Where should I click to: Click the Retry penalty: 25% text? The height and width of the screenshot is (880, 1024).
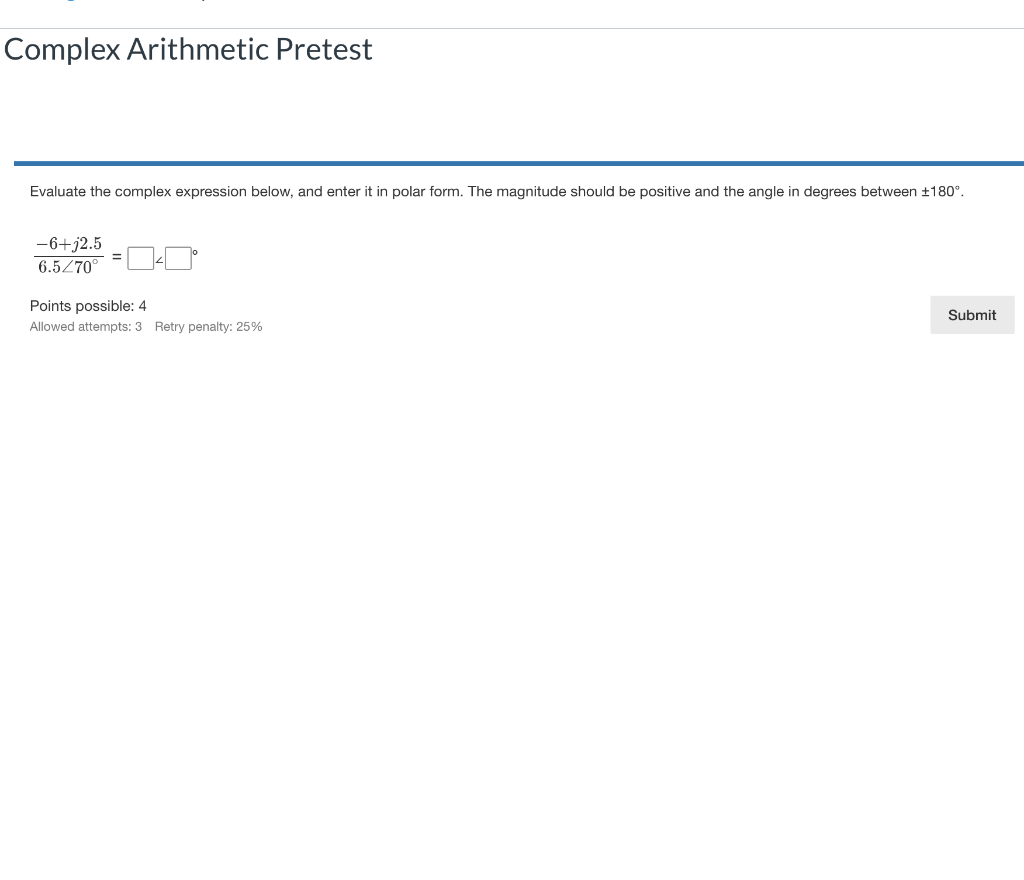(x=208, y=326)
